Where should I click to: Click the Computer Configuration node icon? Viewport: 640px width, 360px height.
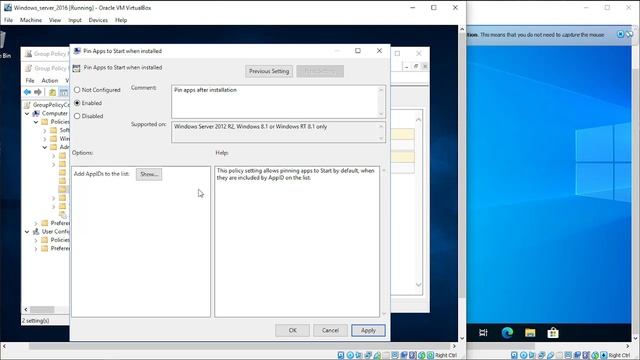click(36, 113)
